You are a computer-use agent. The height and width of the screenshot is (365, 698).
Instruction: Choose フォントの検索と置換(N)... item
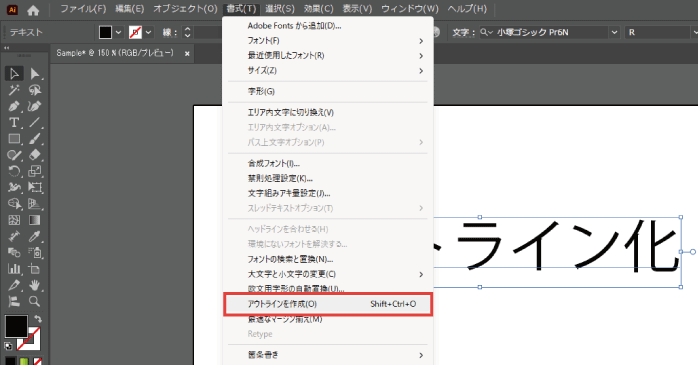pyautogui.click(x=328, y=259)
